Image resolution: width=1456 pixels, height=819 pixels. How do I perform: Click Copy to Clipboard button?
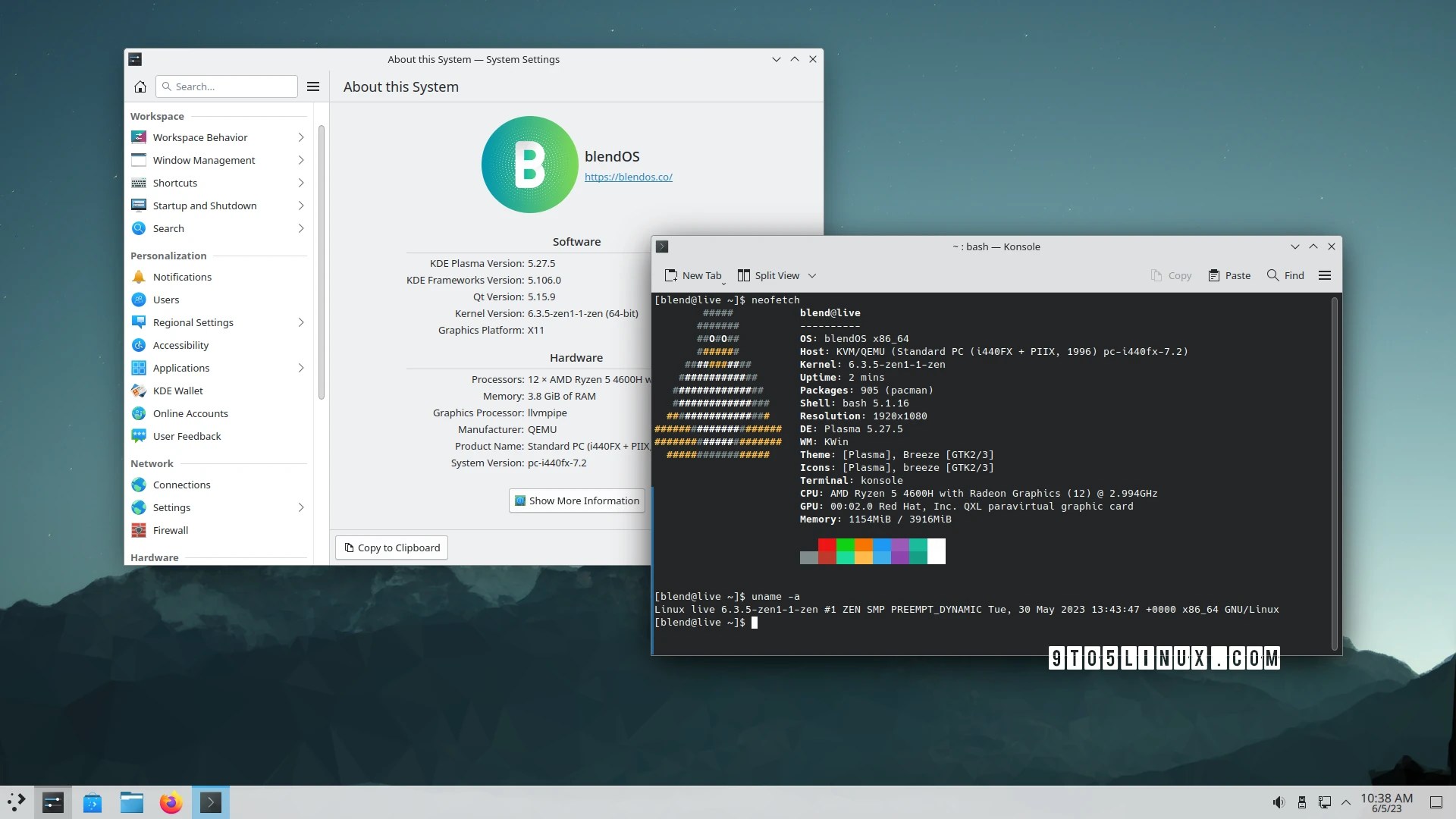pos(391,547)
